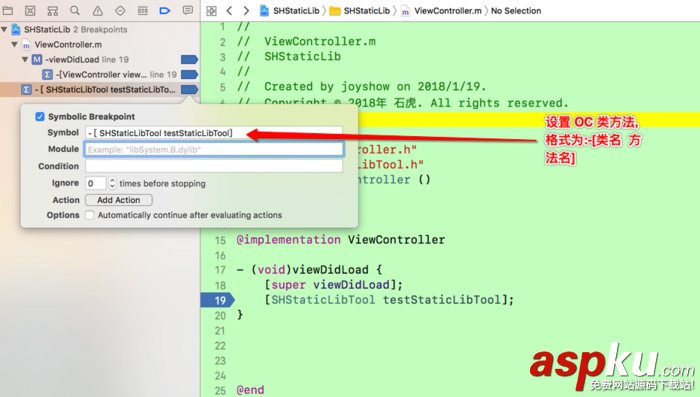This screenshot has height=397, width=700.
Task: Click the M method icon beside -viewDidLoad
Action: pos(37,59)
